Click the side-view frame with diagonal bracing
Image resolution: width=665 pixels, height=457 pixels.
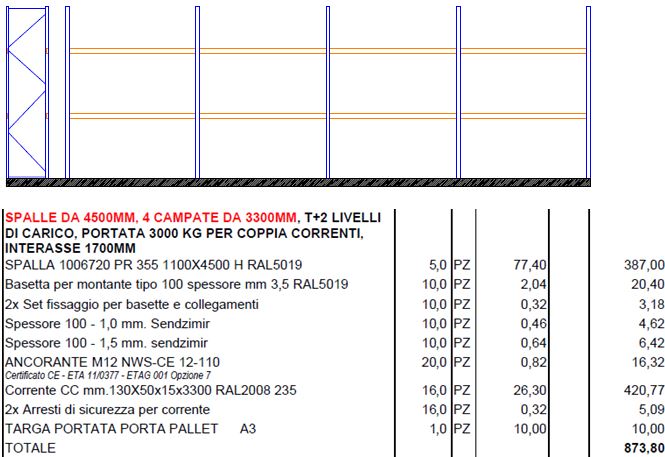pos(27,92)
